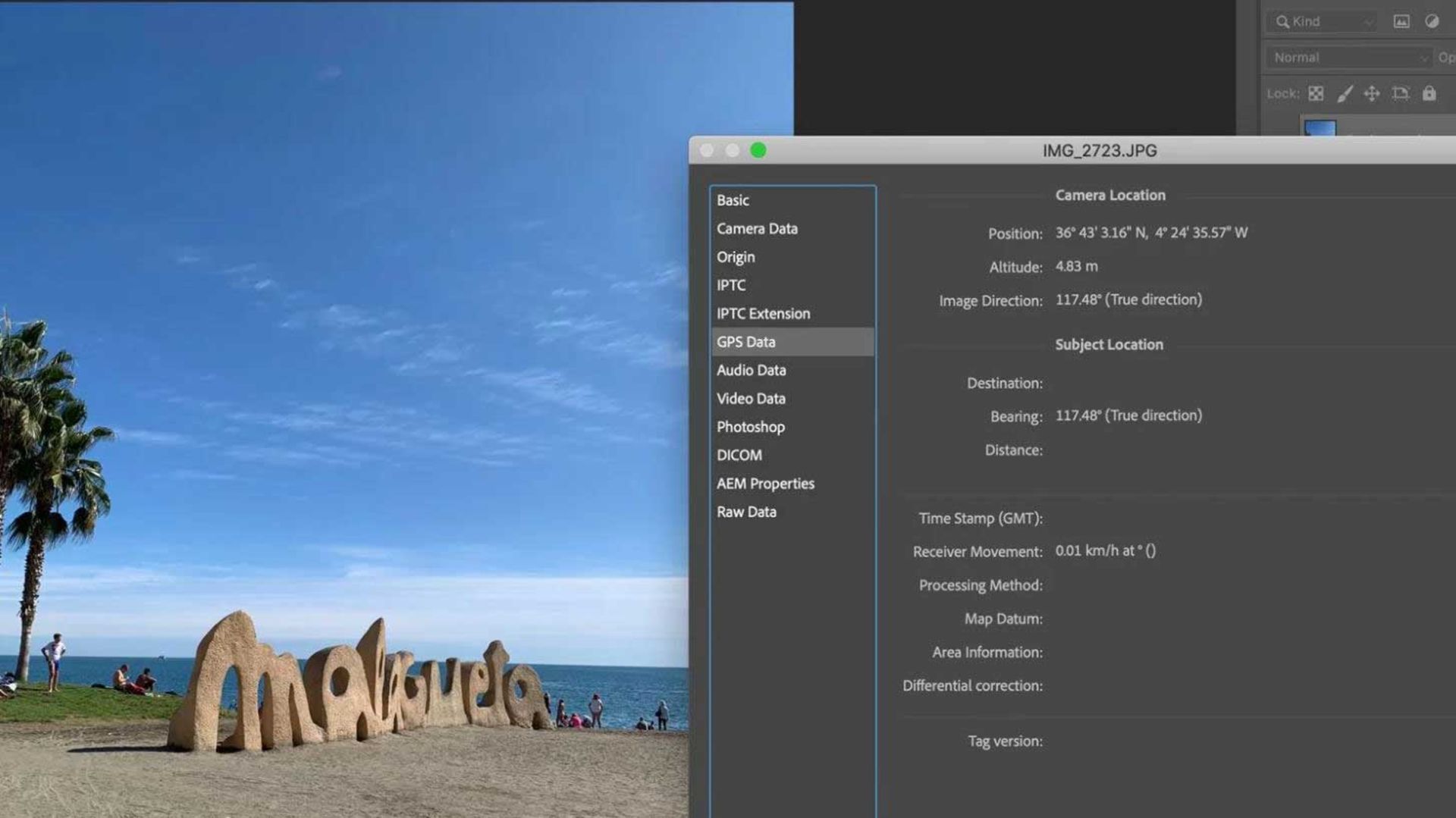
Task: Go to the Raw Data section
Action: coord(746,512)
